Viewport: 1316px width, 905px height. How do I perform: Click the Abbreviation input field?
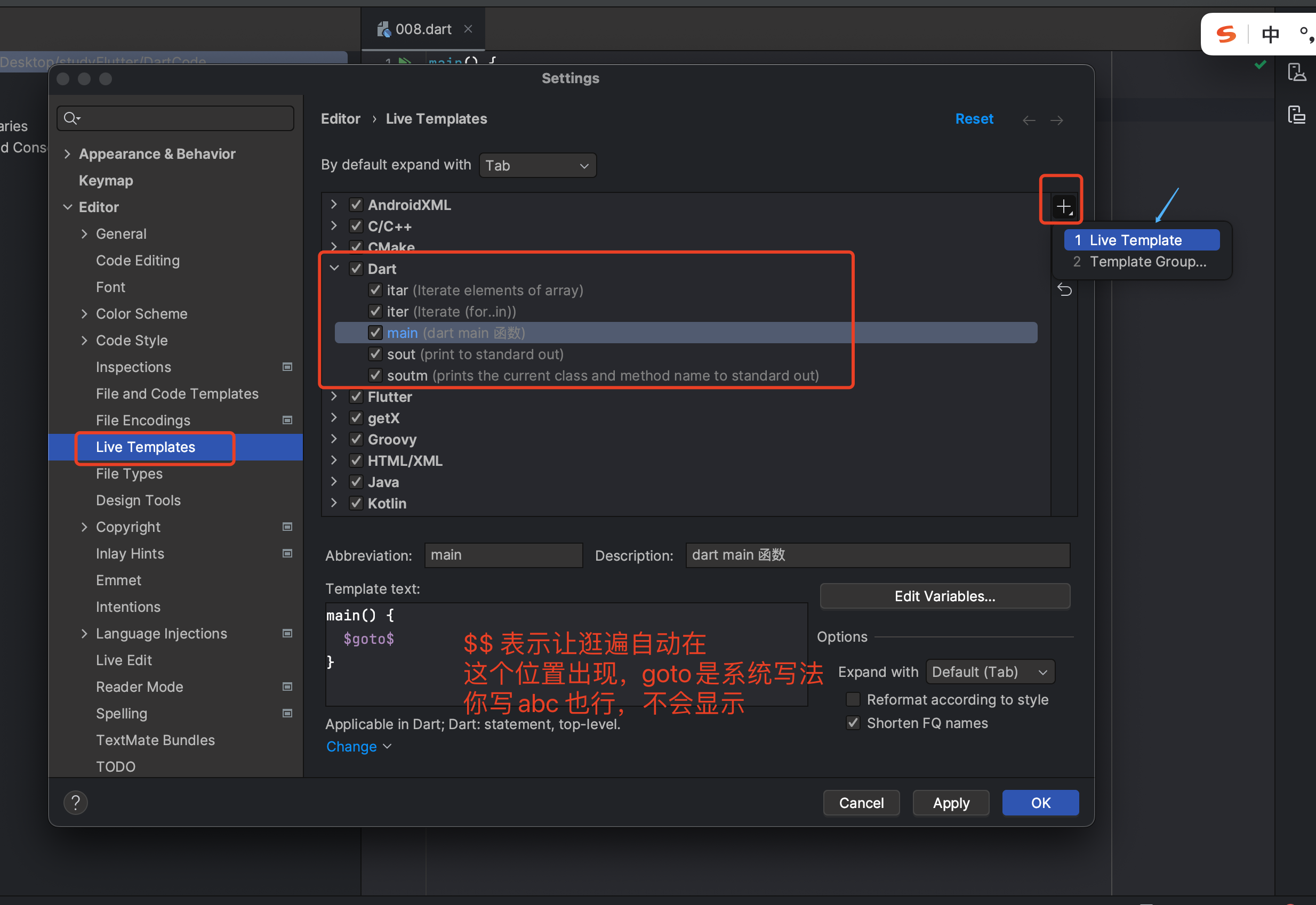(x=503, y=555)
